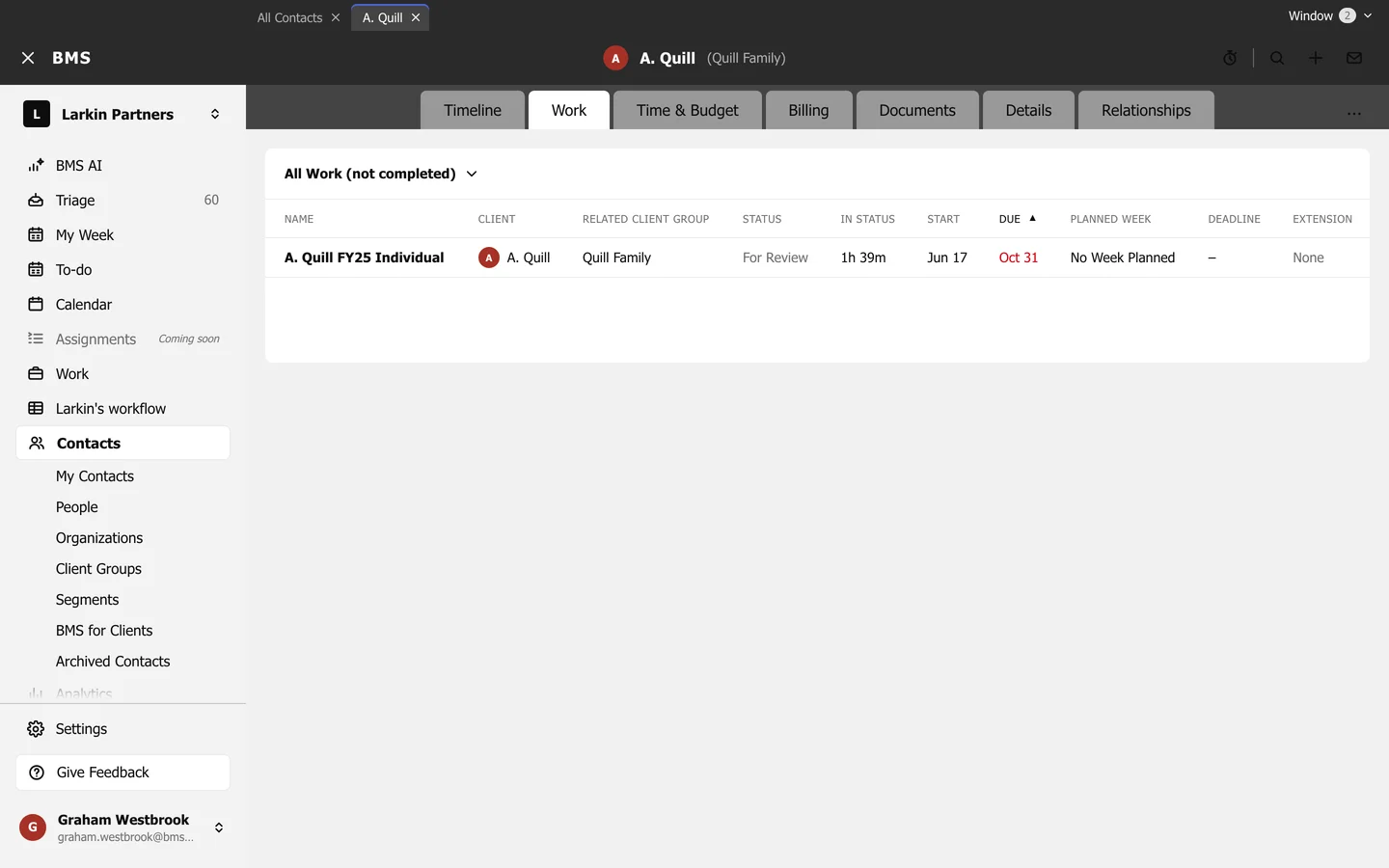This screenshot has width=1389, height=868.
Task: Open the three-dots more options menu
Action: (x=1354, y=113)
